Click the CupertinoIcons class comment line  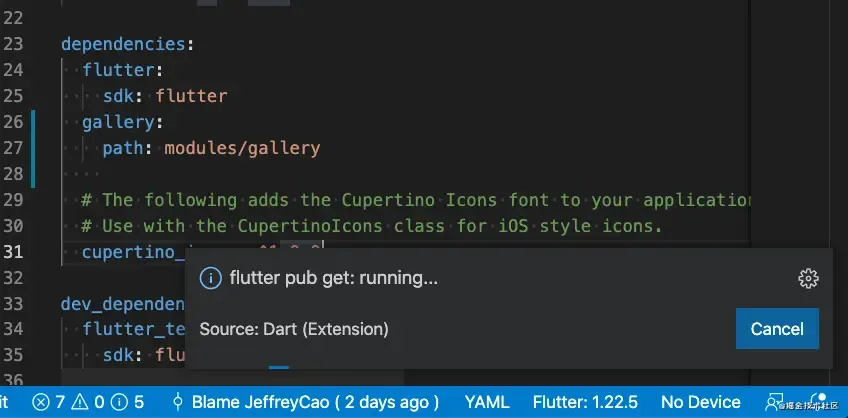pyautogui.click(x=372, y=226)
